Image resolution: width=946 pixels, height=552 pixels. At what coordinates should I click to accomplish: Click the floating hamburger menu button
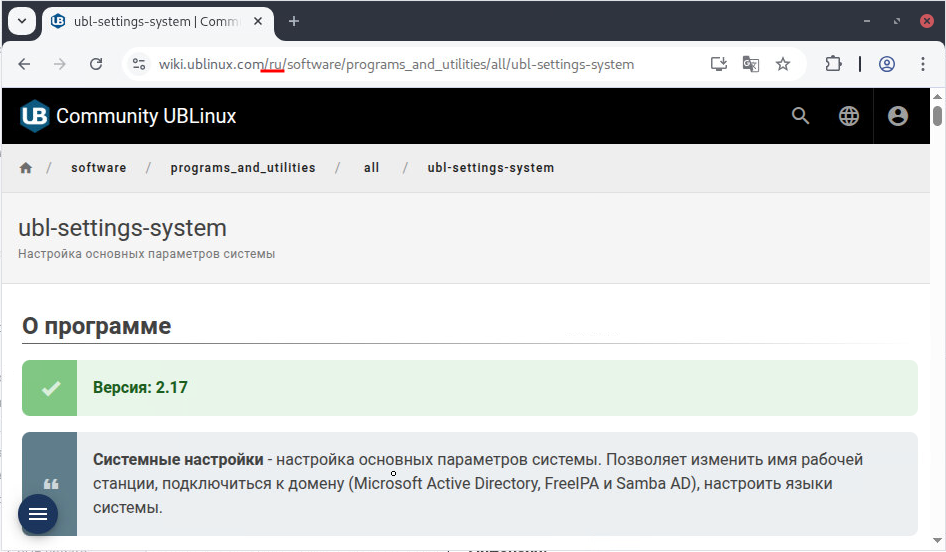pos(38,514)
